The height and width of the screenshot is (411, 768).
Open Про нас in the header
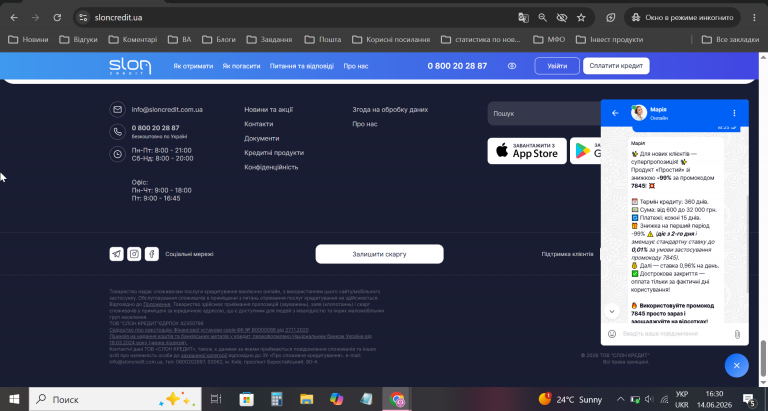pos(356,66)
